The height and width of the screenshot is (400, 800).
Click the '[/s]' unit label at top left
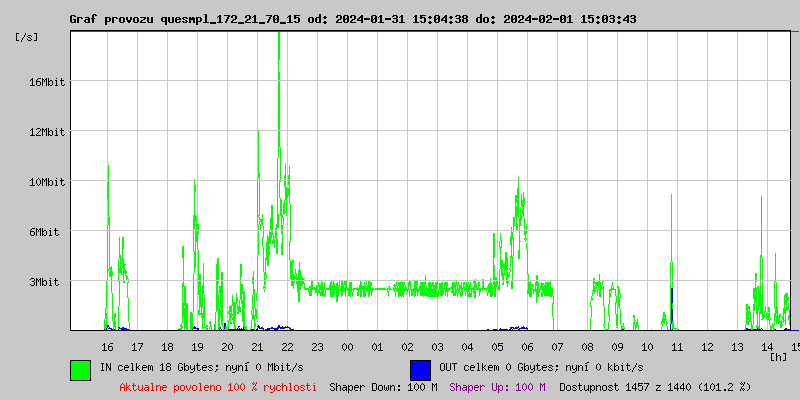pos(27,37)
